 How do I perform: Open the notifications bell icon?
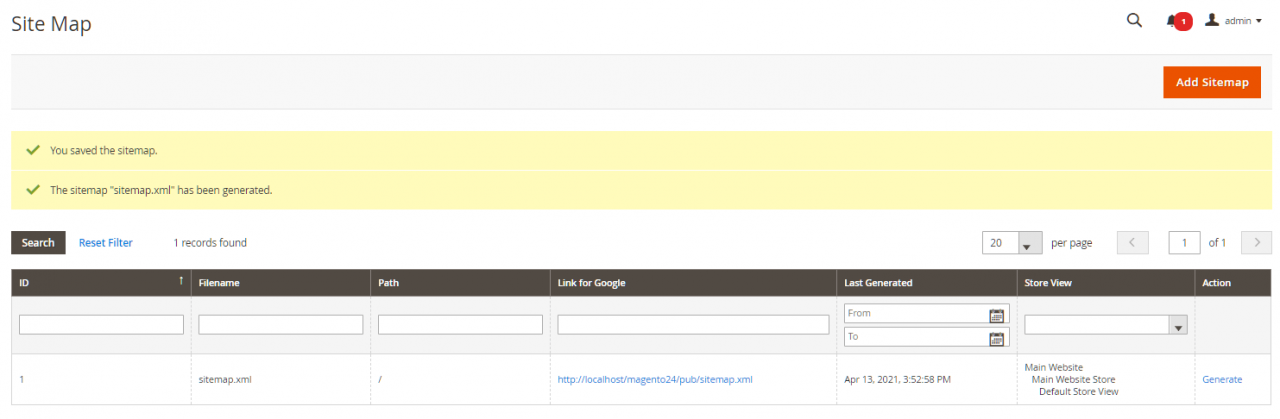click(1173, 21)
